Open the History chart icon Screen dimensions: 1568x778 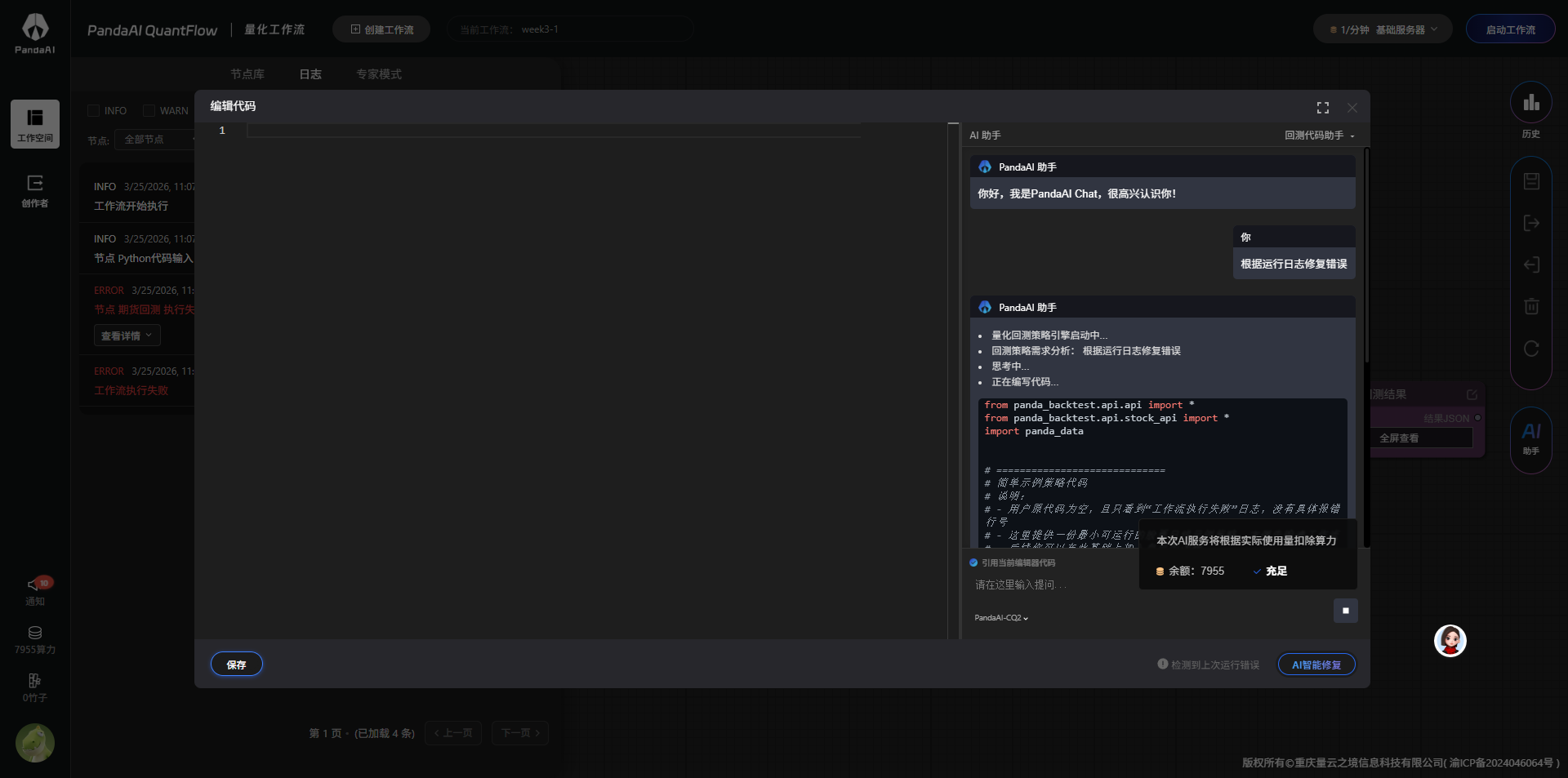click(x=1530, y=104)
